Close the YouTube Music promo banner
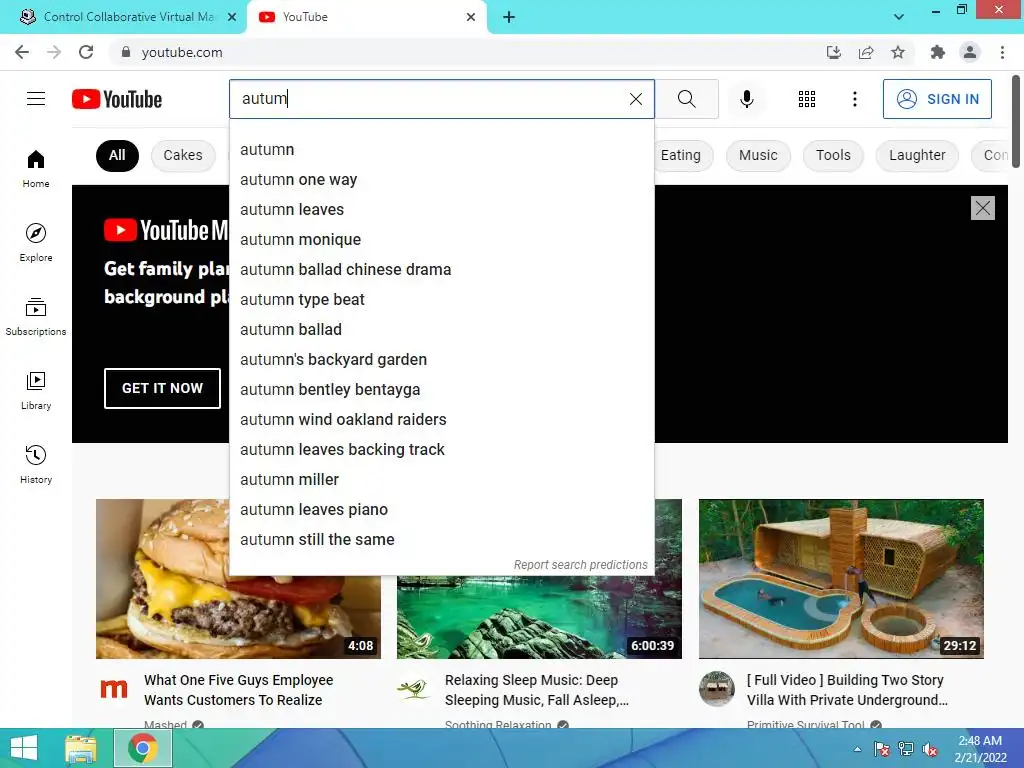The width and height of the screenshot is (1024, 768). tap(982, 208)
